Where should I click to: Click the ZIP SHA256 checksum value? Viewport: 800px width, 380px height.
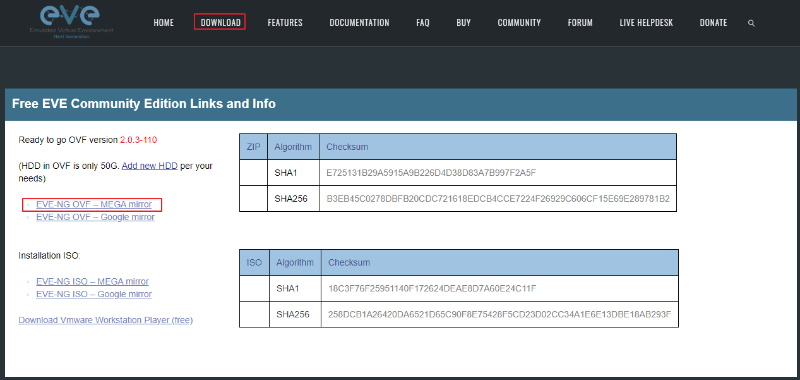pos(498,198)
